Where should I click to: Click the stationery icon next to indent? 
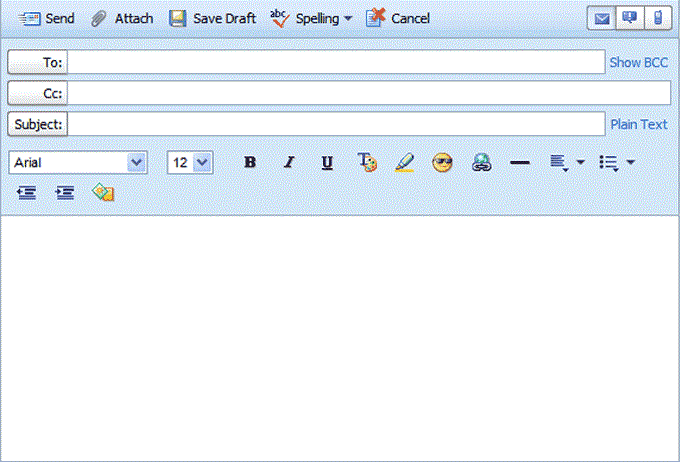[103, 192]
